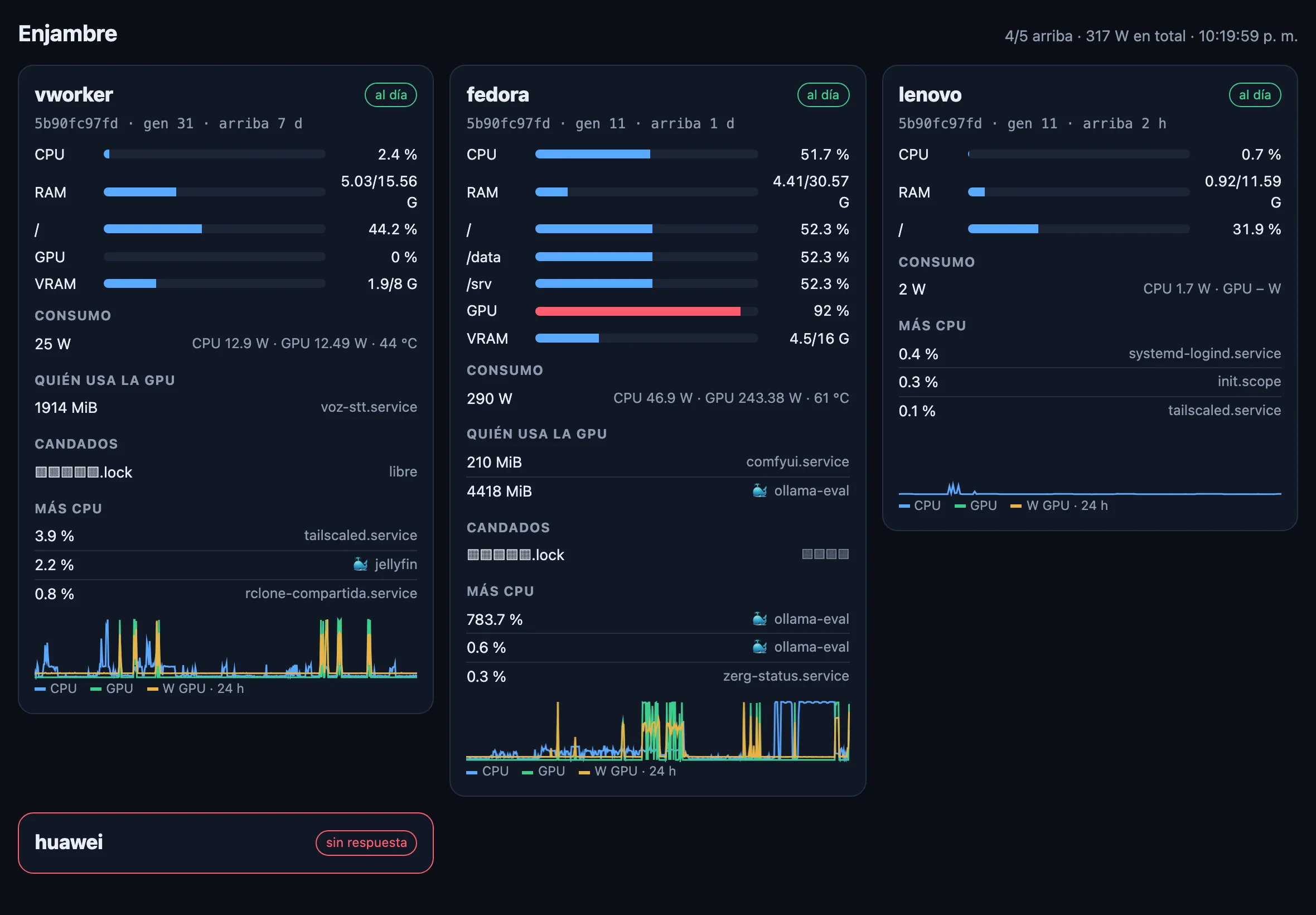Select init.scope on lenovo
Image resolution: width=1316 pixels, height=915 pixels.
click(x=1250, y=381)
